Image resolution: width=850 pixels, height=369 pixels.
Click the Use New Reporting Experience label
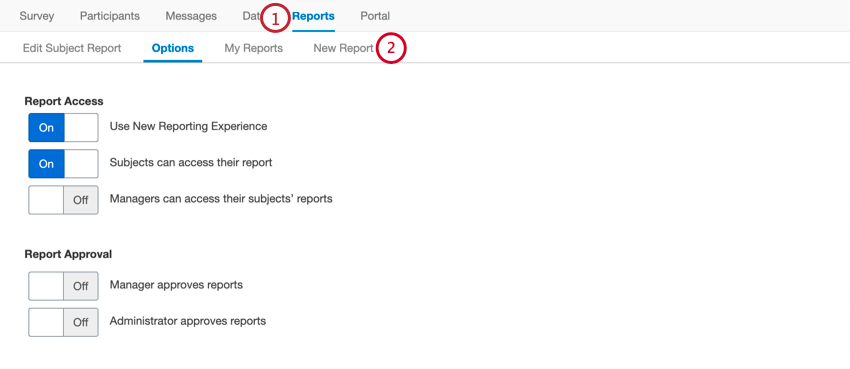click(188, 126)
